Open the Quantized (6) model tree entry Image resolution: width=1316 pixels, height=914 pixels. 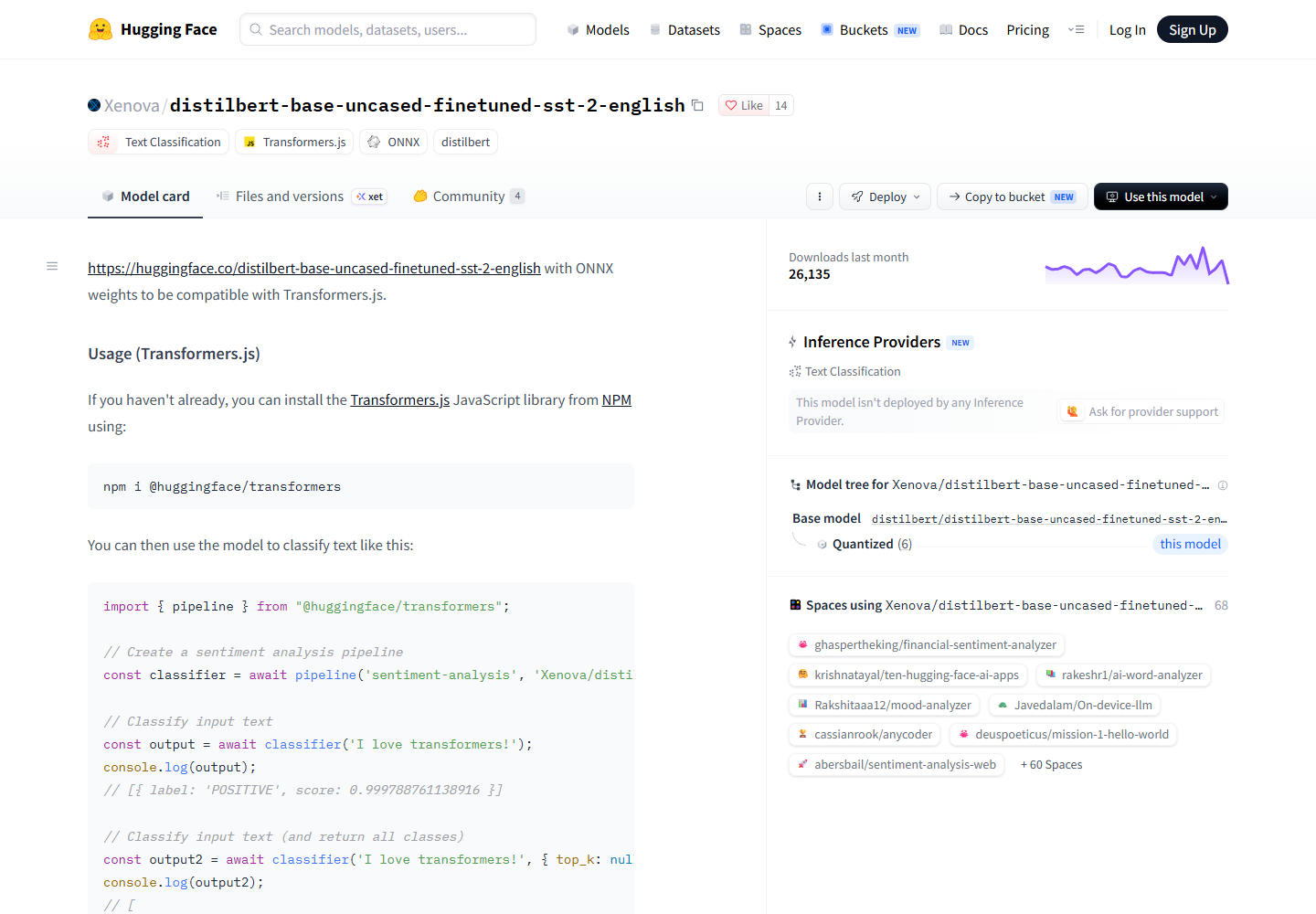tap(872, 544)
